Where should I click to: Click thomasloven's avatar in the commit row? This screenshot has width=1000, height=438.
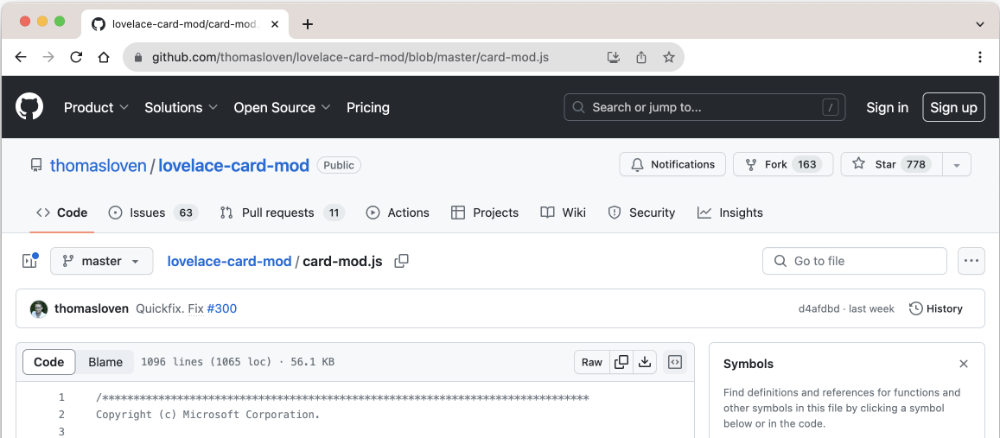pos(39,309)
